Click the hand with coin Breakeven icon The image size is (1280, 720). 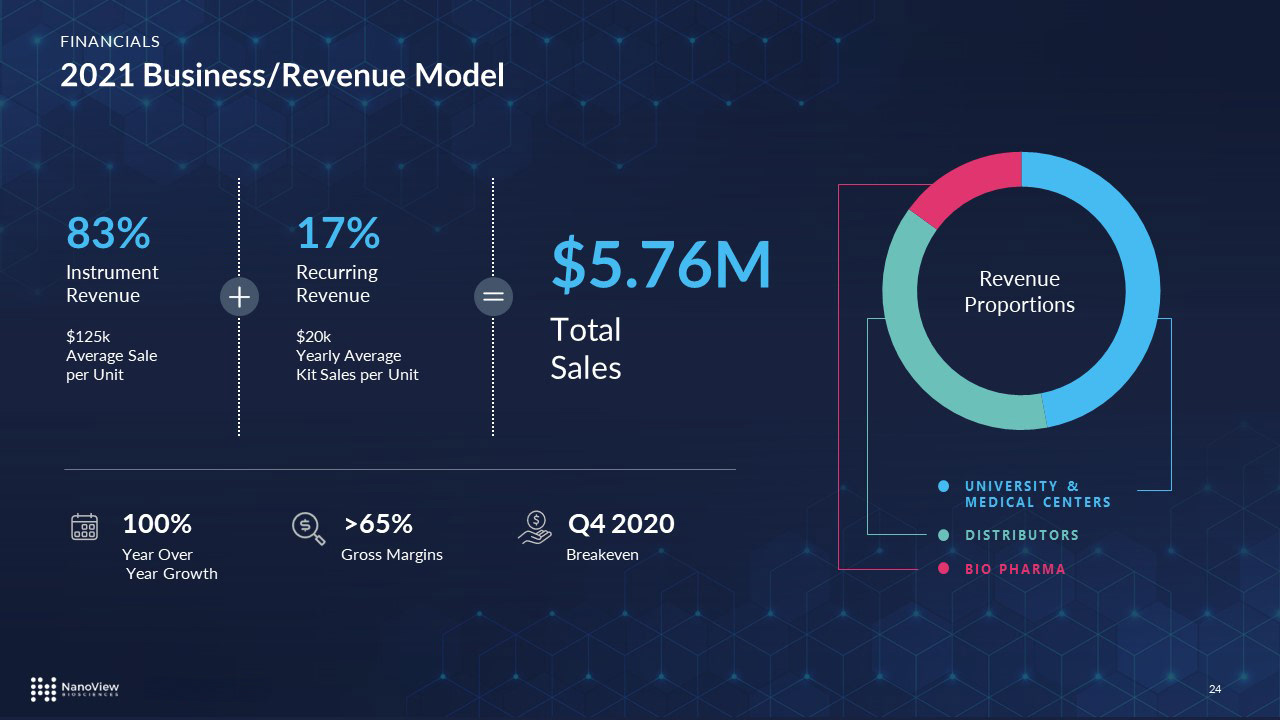pyautogui.click(x=535, y=527)
